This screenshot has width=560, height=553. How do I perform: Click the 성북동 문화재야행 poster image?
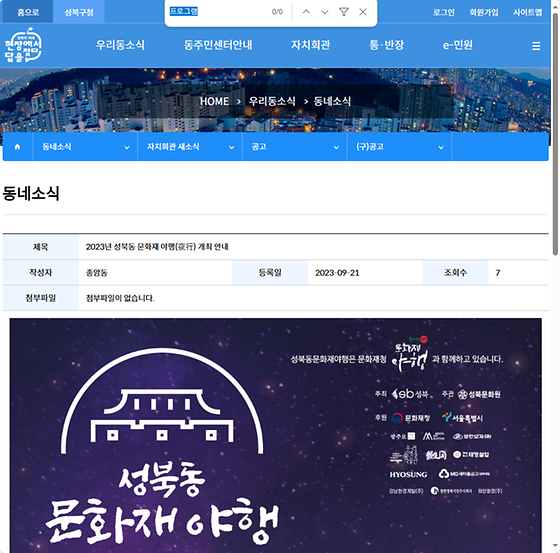(275, 435)
